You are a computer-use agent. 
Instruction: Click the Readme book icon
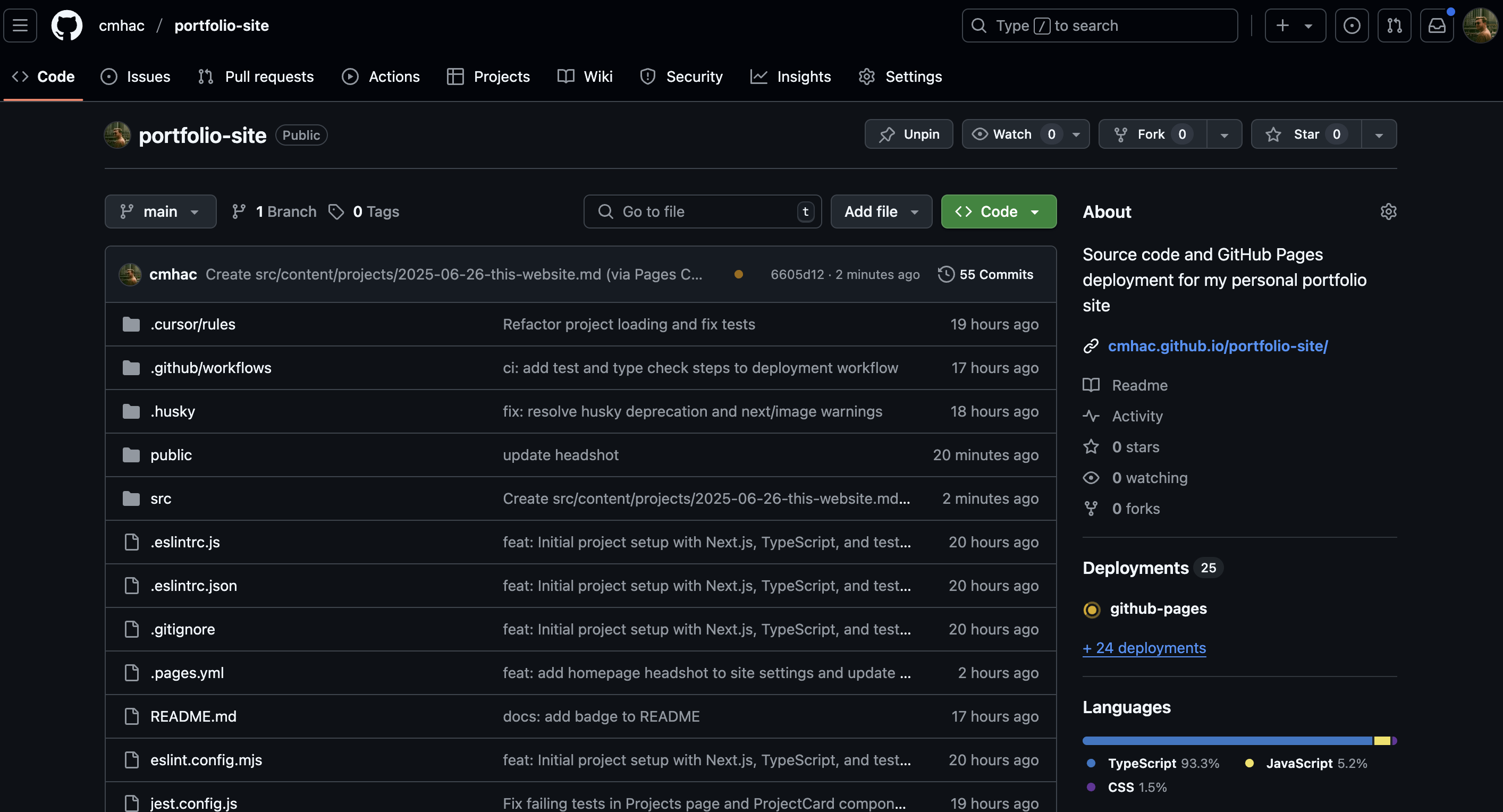(x=1091, y=385)
